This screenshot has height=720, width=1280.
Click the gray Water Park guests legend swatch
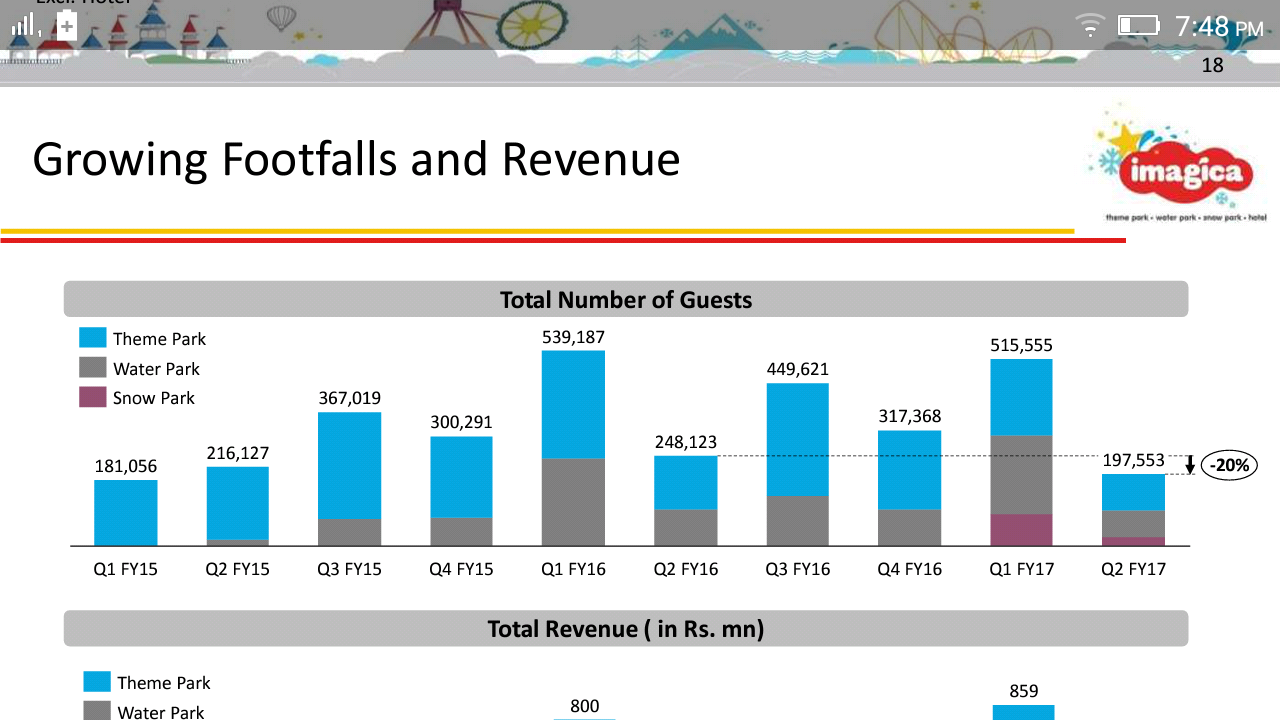[x=93, y=368]
